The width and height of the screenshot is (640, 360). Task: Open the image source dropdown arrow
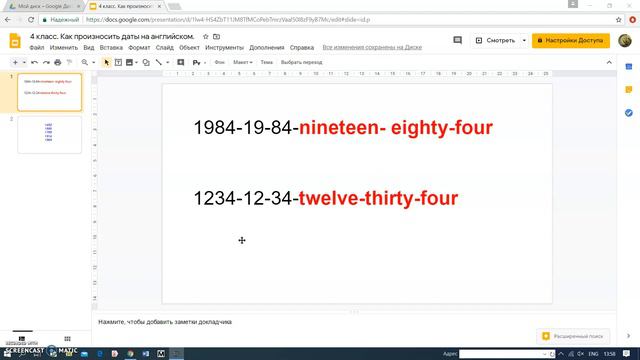coord(136,62)
